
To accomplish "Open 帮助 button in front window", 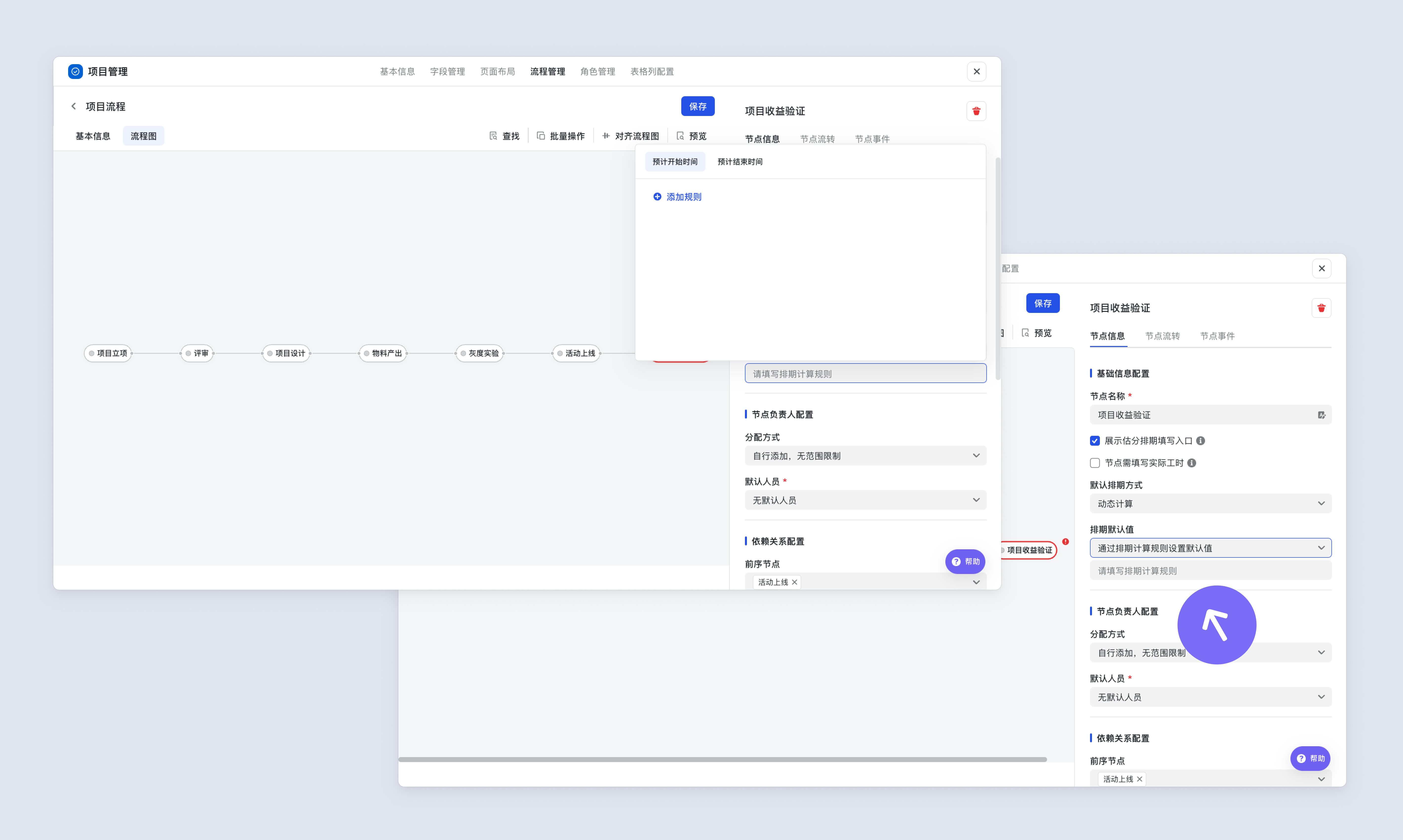I will pyautogui.click(x=965, y=561).
